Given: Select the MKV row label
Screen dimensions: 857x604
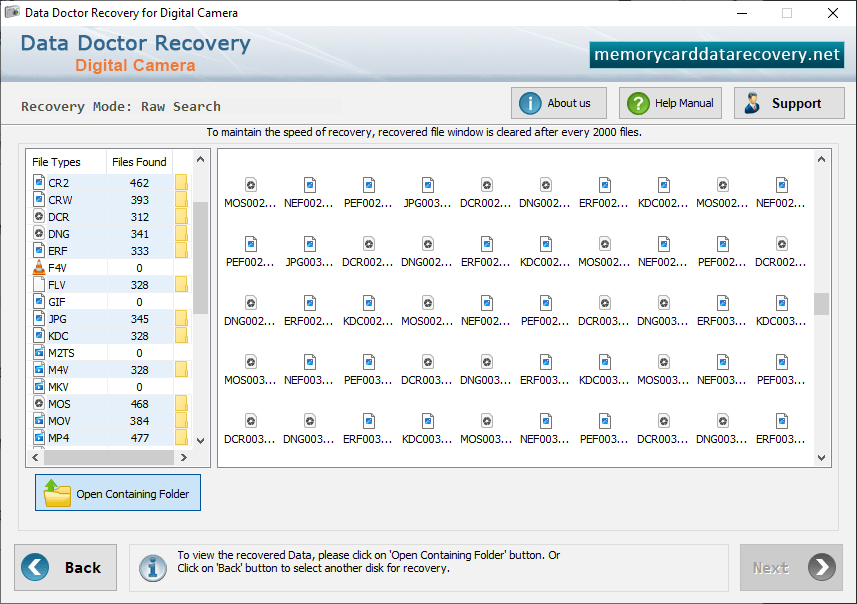Looking at the screenshot, I should coord(58,387).
